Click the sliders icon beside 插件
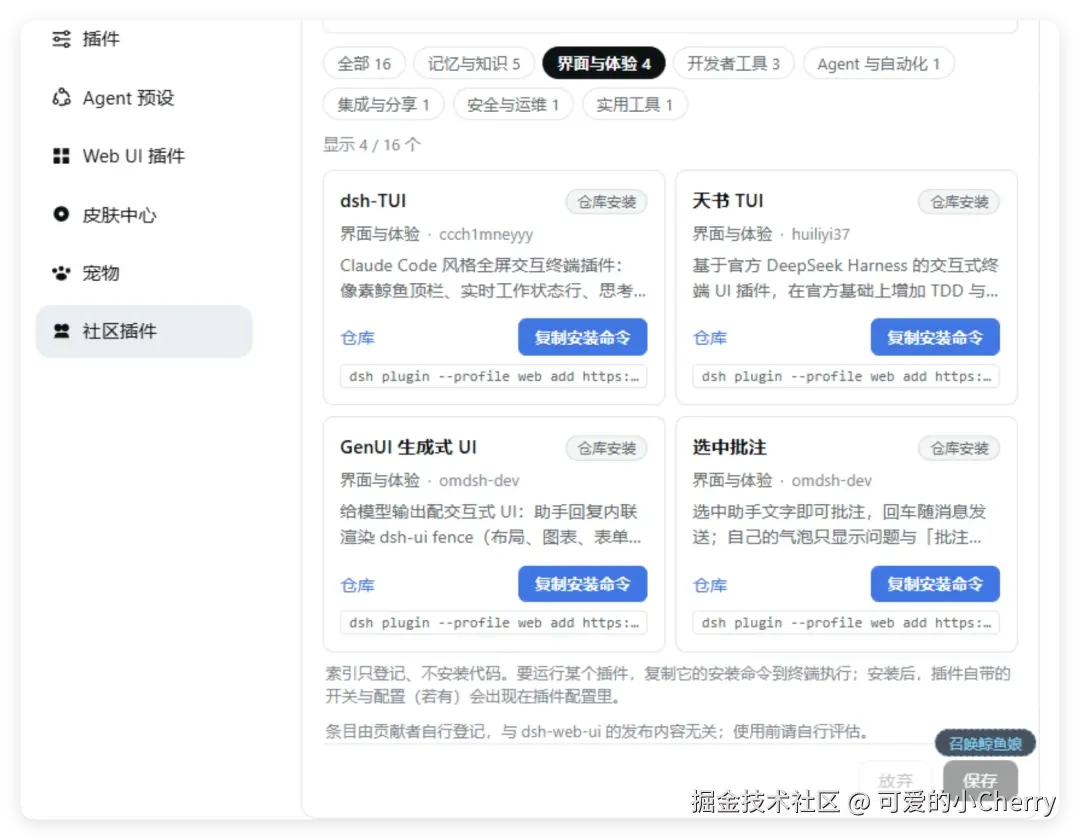 [x=61, y=39]
